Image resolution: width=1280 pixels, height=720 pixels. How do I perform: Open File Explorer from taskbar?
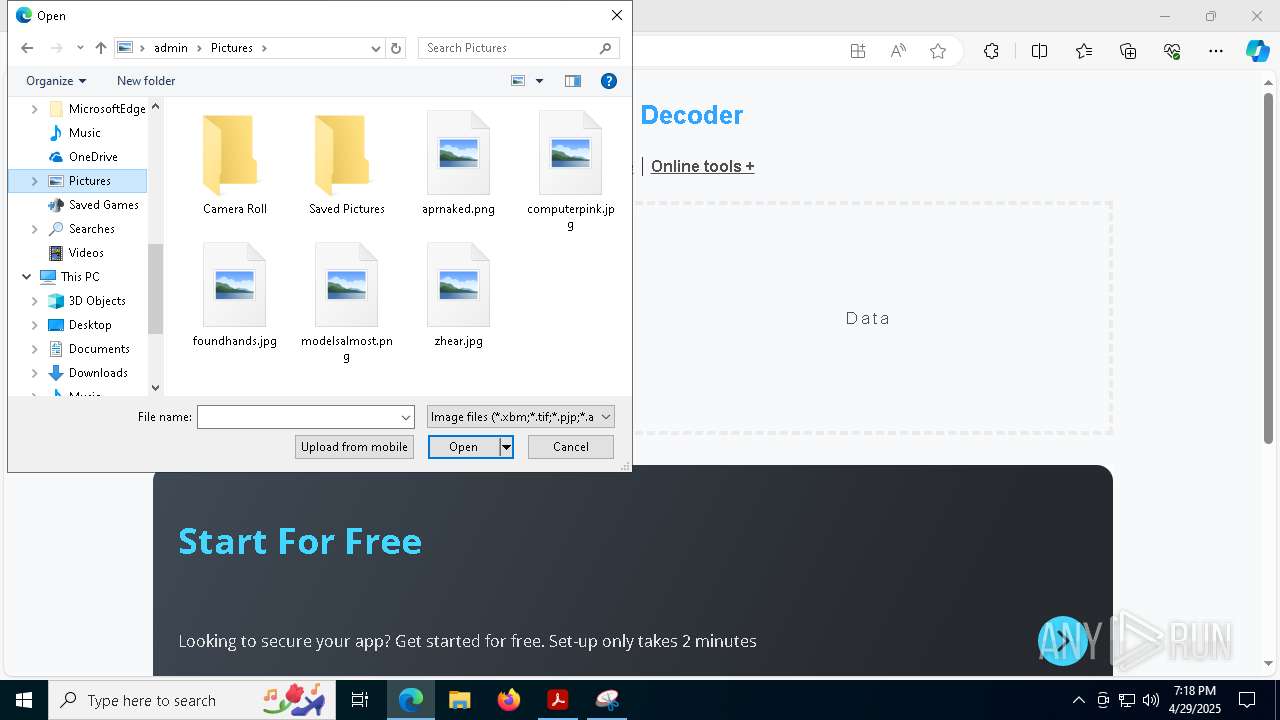point(459,700)
